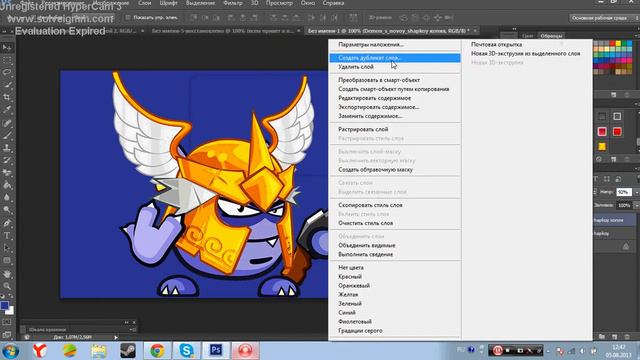The height and width of the screenshot is (360, 640).
Task: Select the Move tool
Action: coord(7,47)
